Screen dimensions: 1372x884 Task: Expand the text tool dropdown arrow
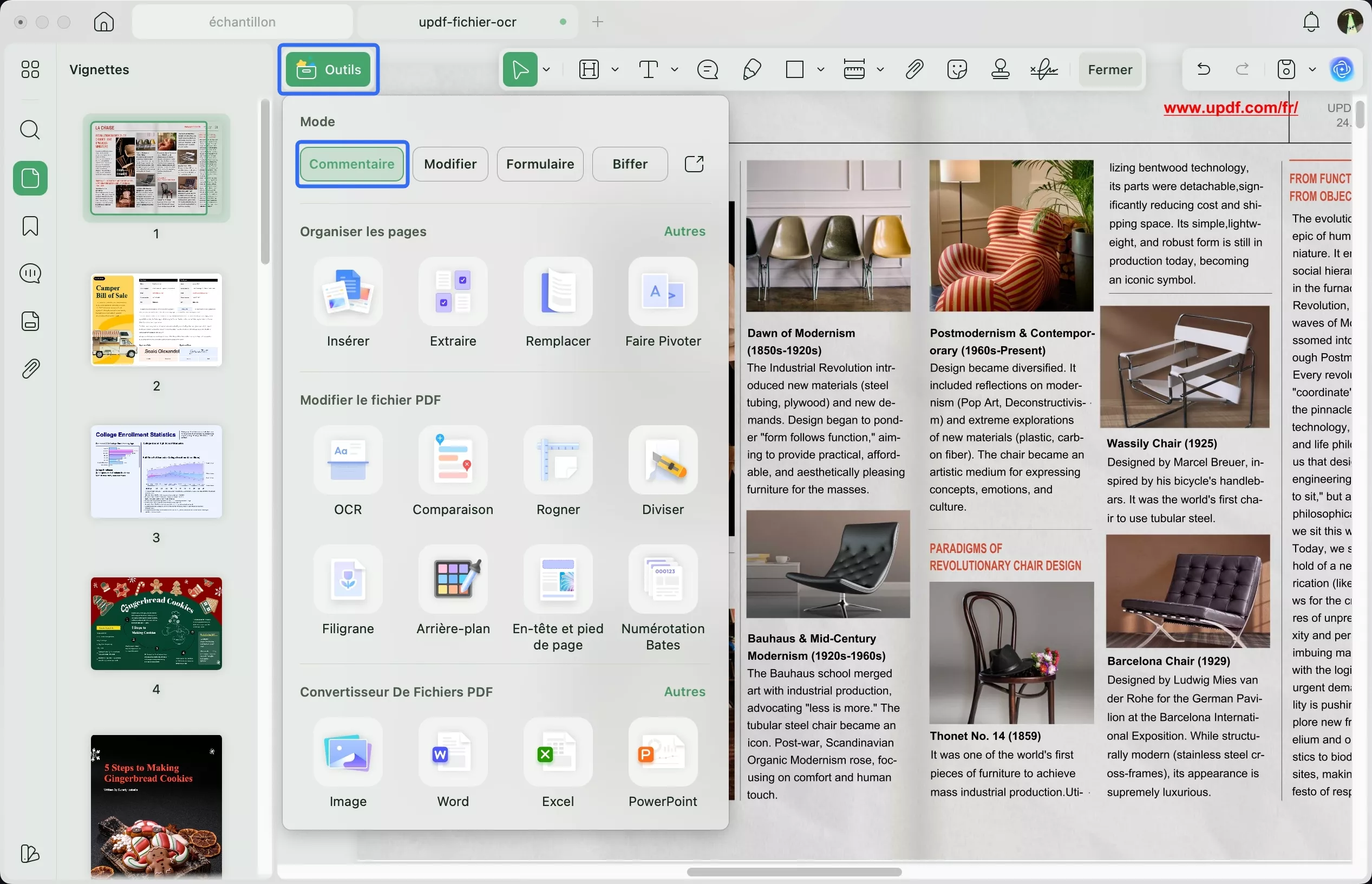(x=674, y=69)
